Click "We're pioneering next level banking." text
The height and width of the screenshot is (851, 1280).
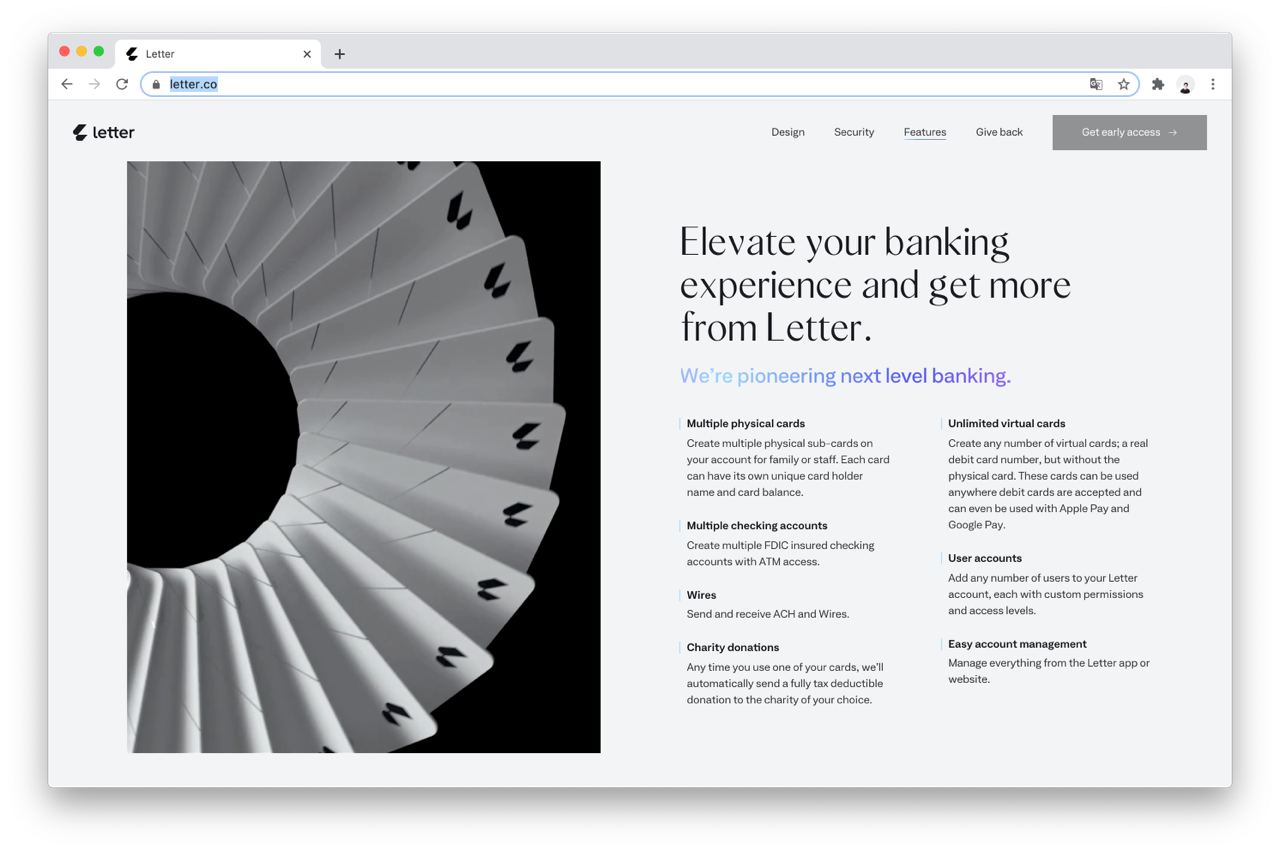pos(845,376)
